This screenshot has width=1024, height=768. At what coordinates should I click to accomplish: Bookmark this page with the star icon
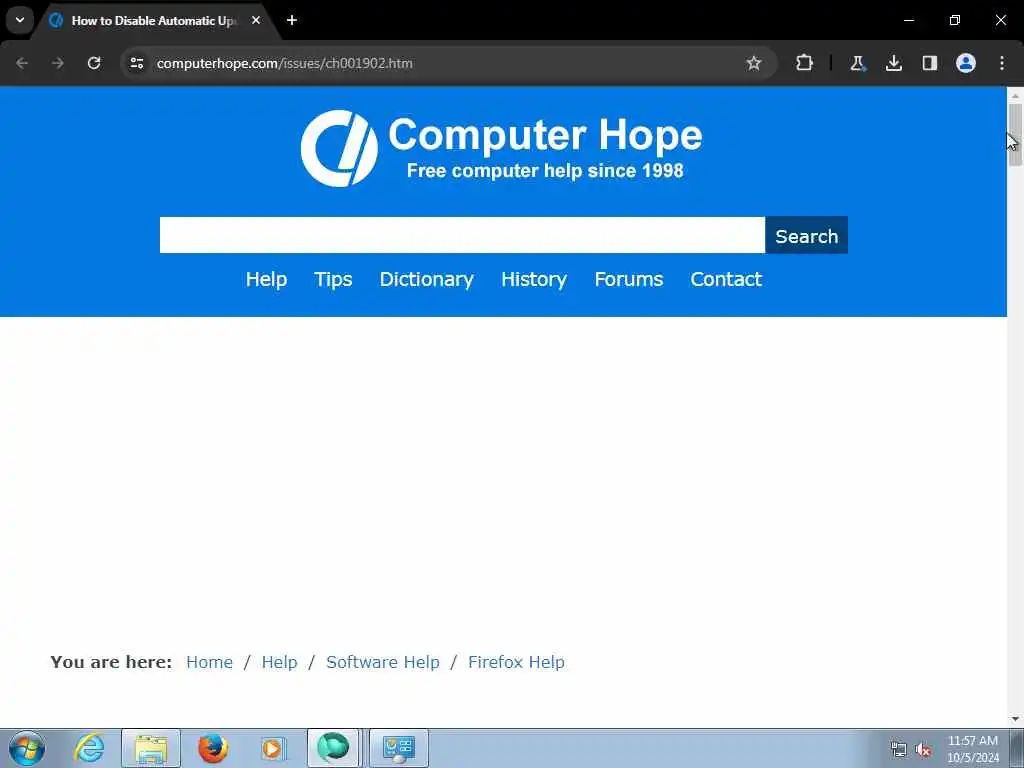tap(754, 63)
